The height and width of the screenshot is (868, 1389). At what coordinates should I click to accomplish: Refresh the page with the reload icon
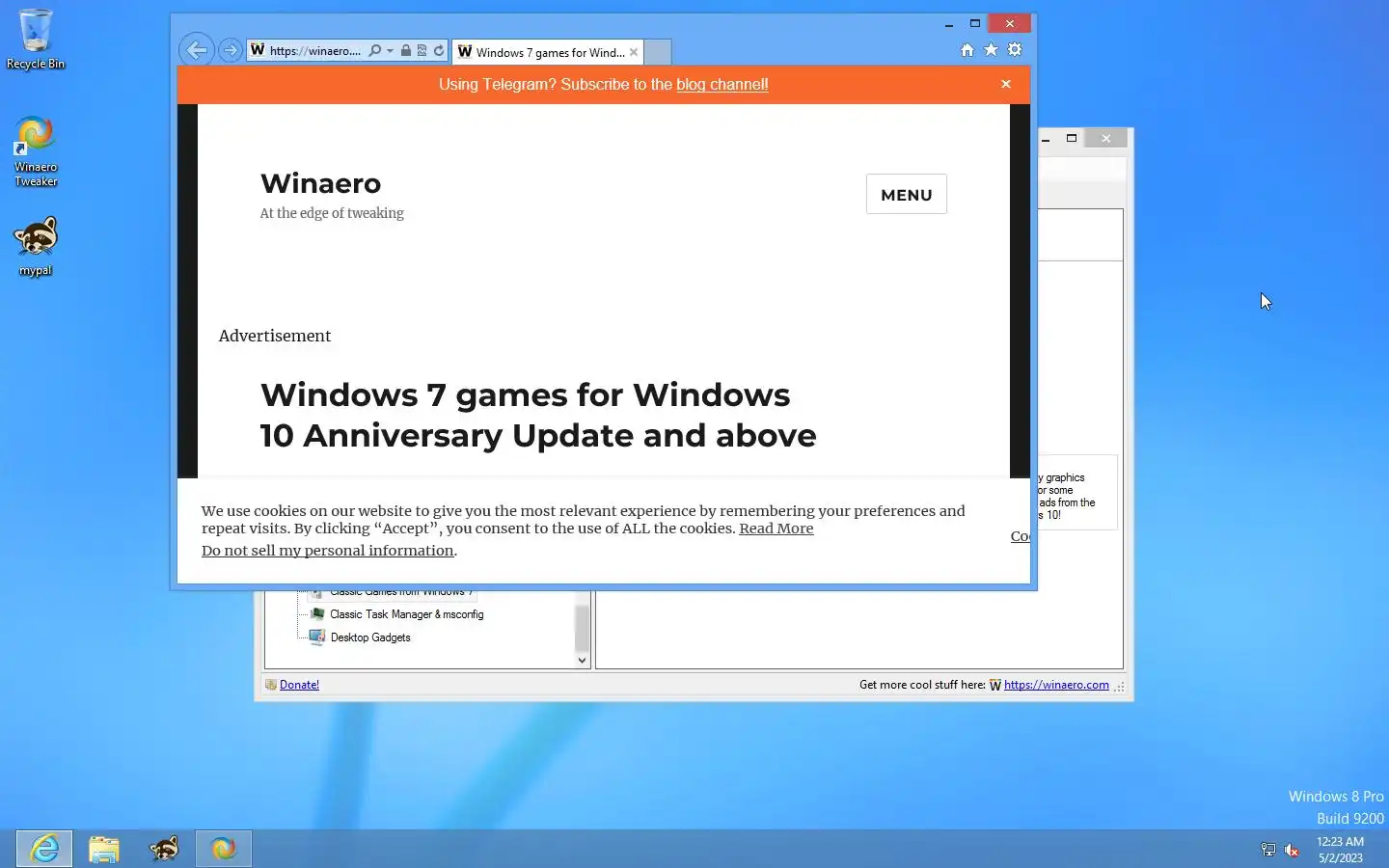click(439, 50)
